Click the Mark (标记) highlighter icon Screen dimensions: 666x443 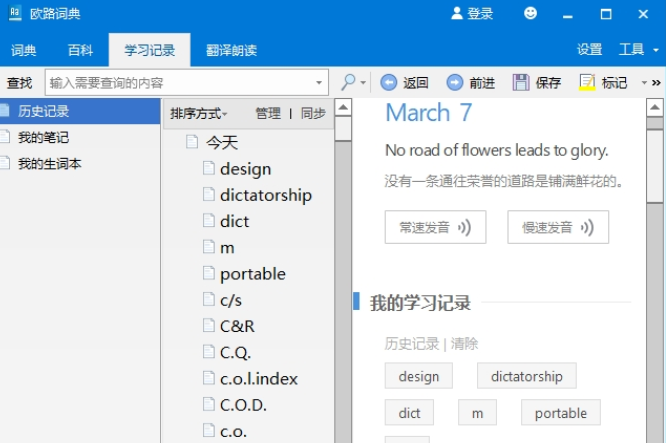[x=587, y=83]
